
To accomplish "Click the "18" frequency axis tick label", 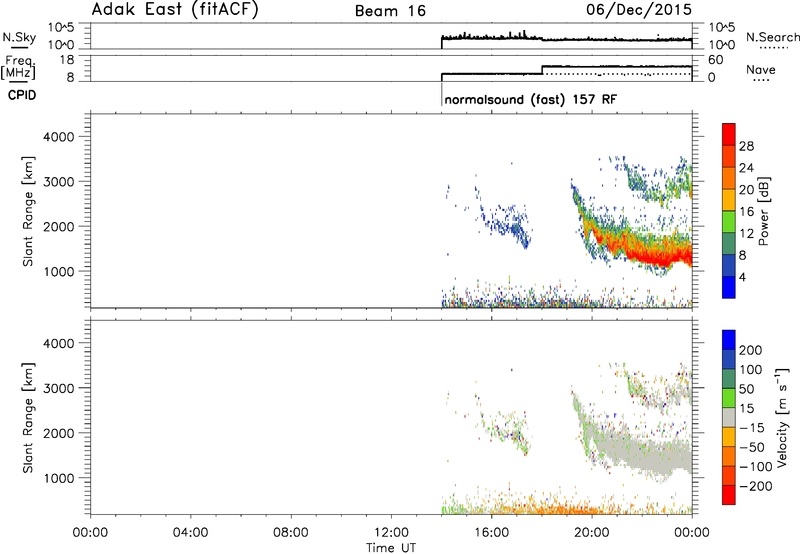I will pyautogui.click(x=67, y=60).
